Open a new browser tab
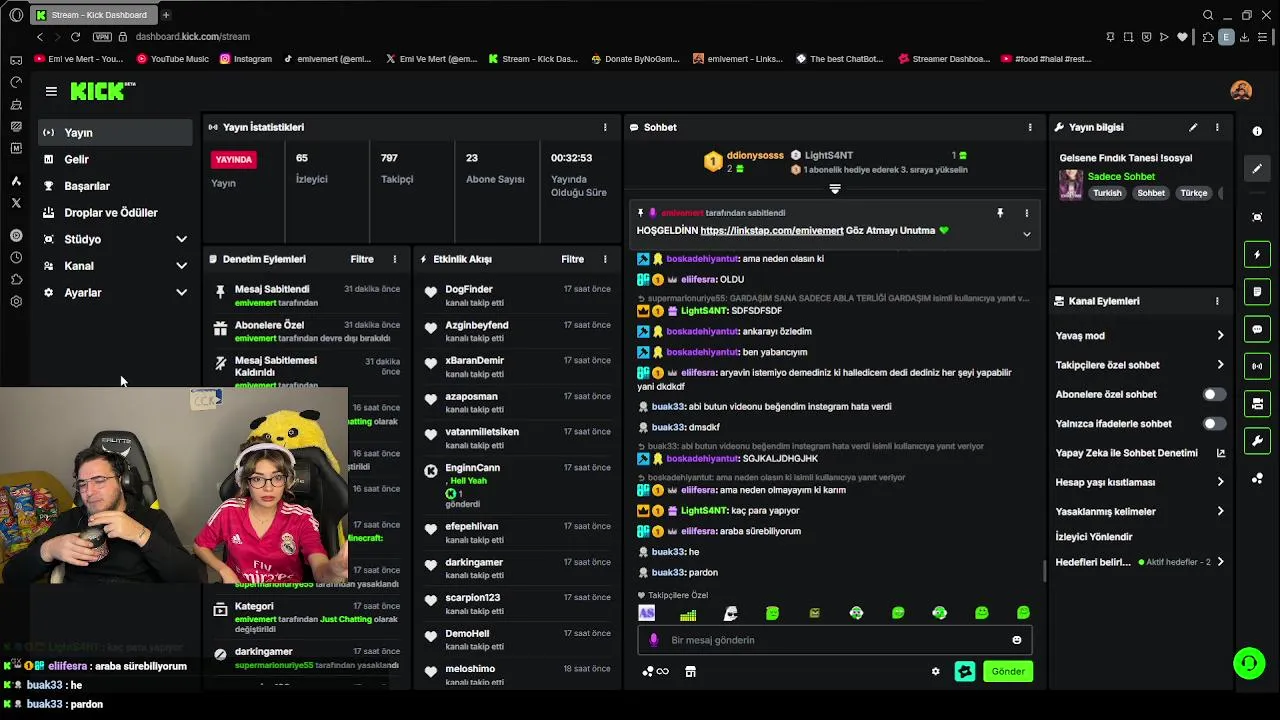This screenshot has height=720, width=1280. 165,15
